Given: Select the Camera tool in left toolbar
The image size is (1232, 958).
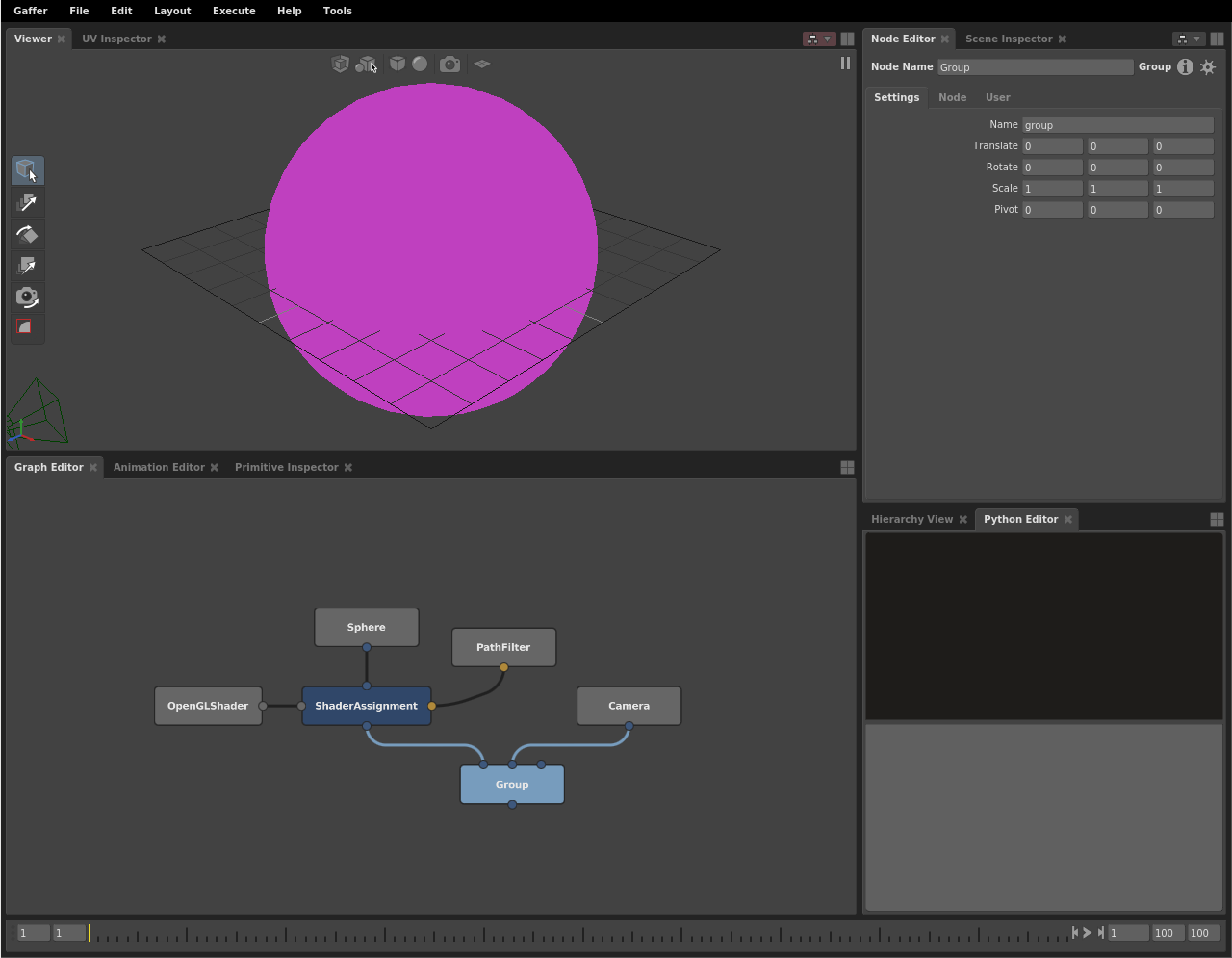Looking at the screenshot, I should (27, 298).
